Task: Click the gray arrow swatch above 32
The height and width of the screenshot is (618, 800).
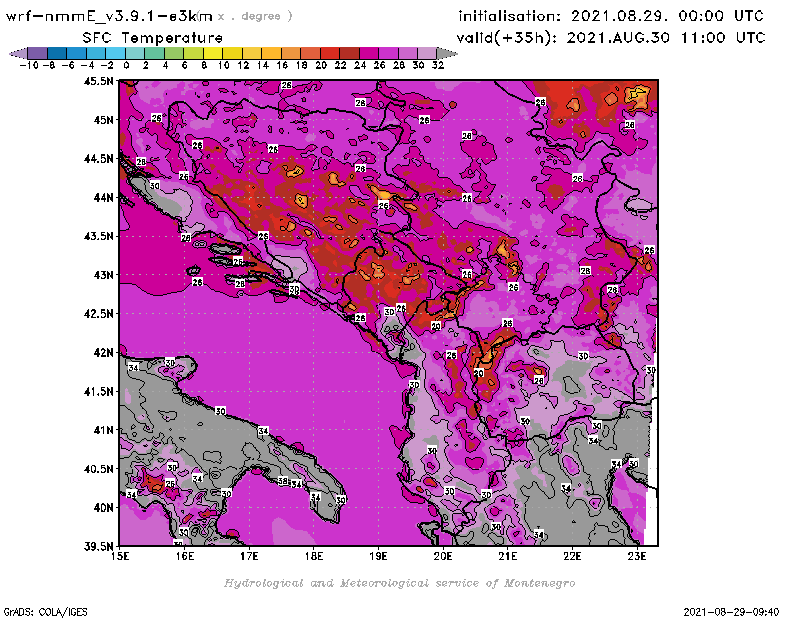Action: click(x=447, y=53)
